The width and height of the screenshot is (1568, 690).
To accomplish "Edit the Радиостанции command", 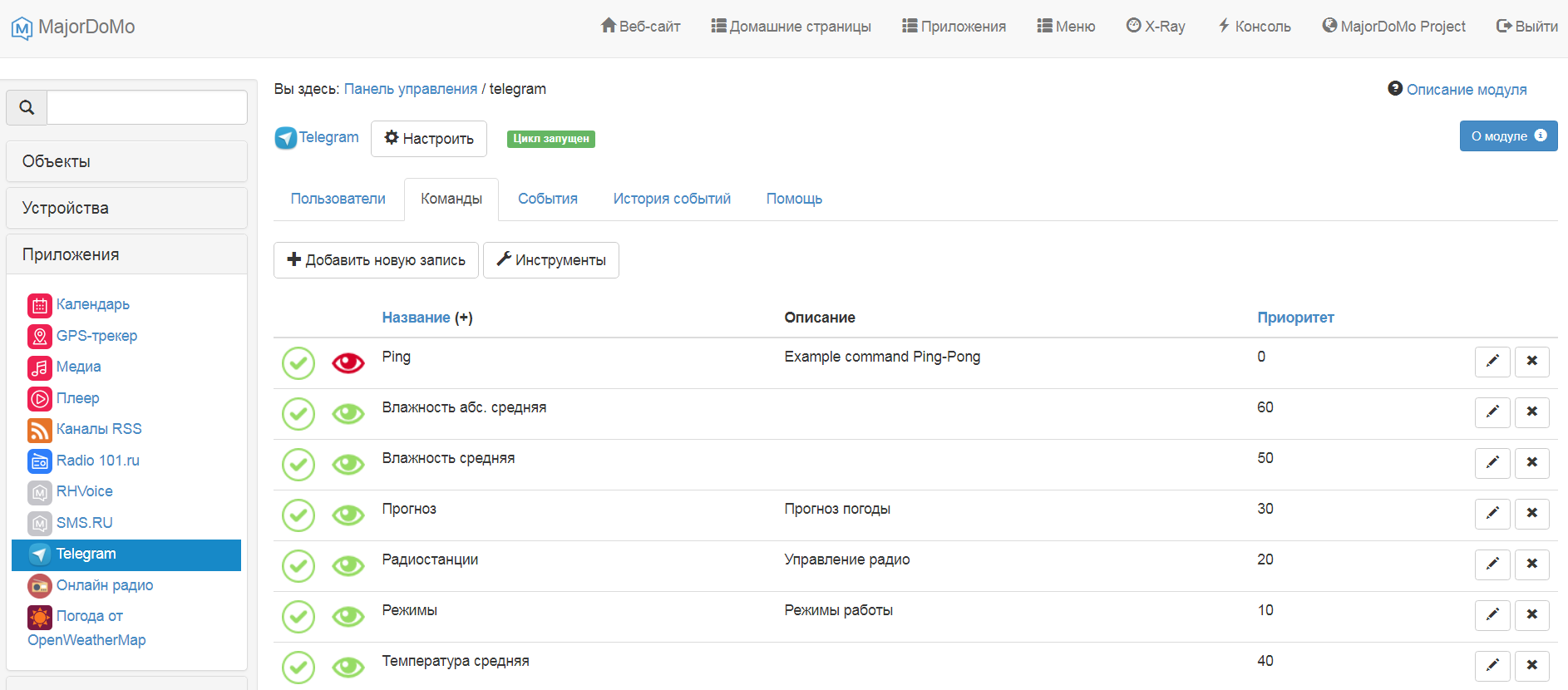I will pos(1492,564).
